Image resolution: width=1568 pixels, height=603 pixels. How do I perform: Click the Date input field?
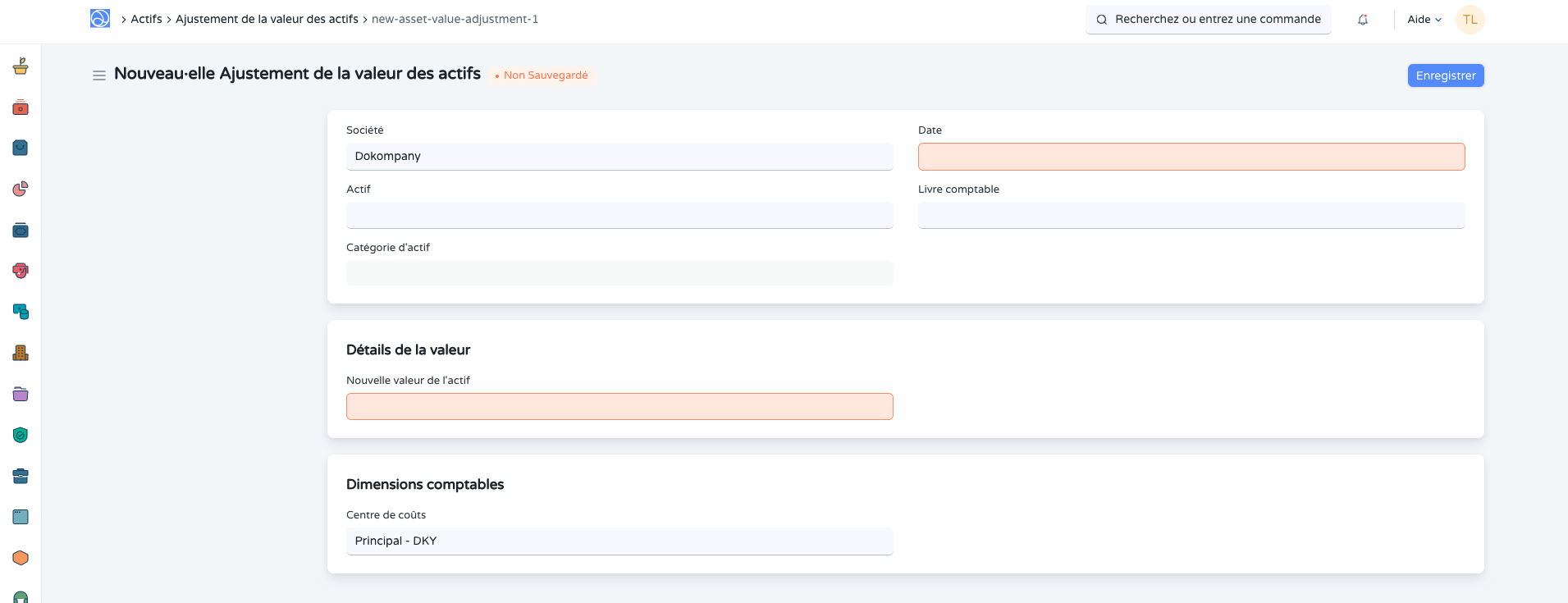click(1191, 157)
